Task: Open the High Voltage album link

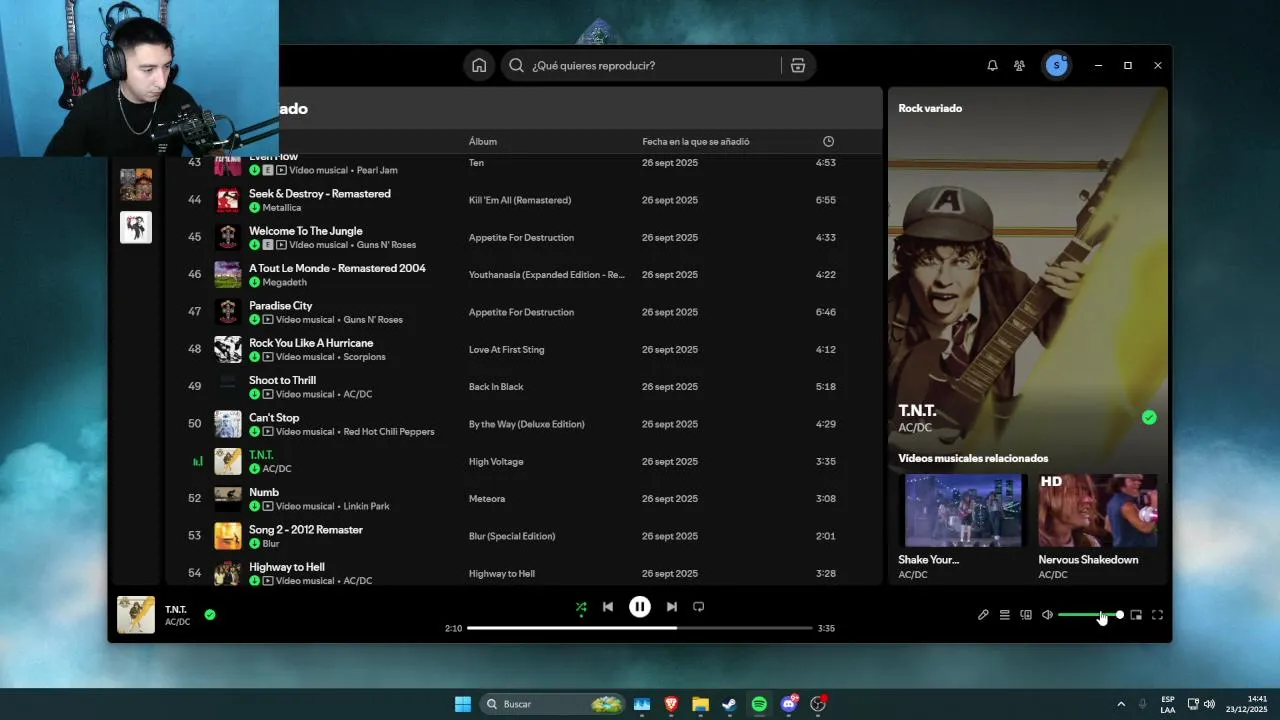Action: [x=496, y=462]
